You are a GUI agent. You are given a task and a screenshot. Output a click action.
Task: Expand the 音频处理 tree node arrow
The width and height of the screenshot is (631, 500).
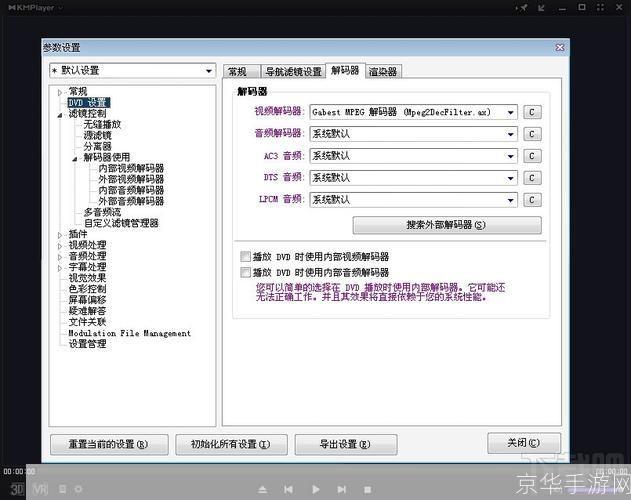(60, 257)
